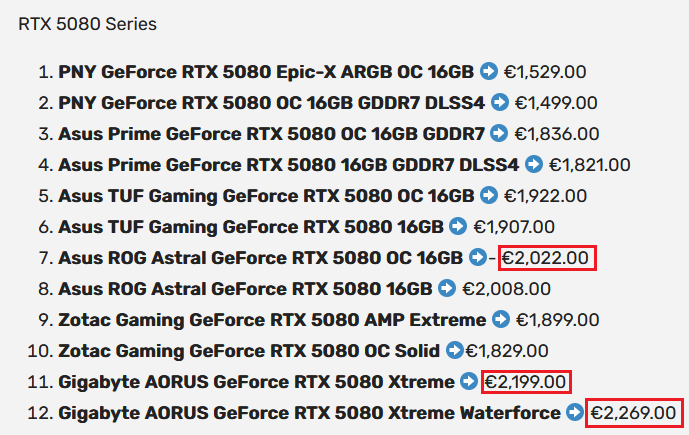
Task: Open the PNY GeForce RTX 5080 Epic-X ARGB link
Action: (266, 72)
